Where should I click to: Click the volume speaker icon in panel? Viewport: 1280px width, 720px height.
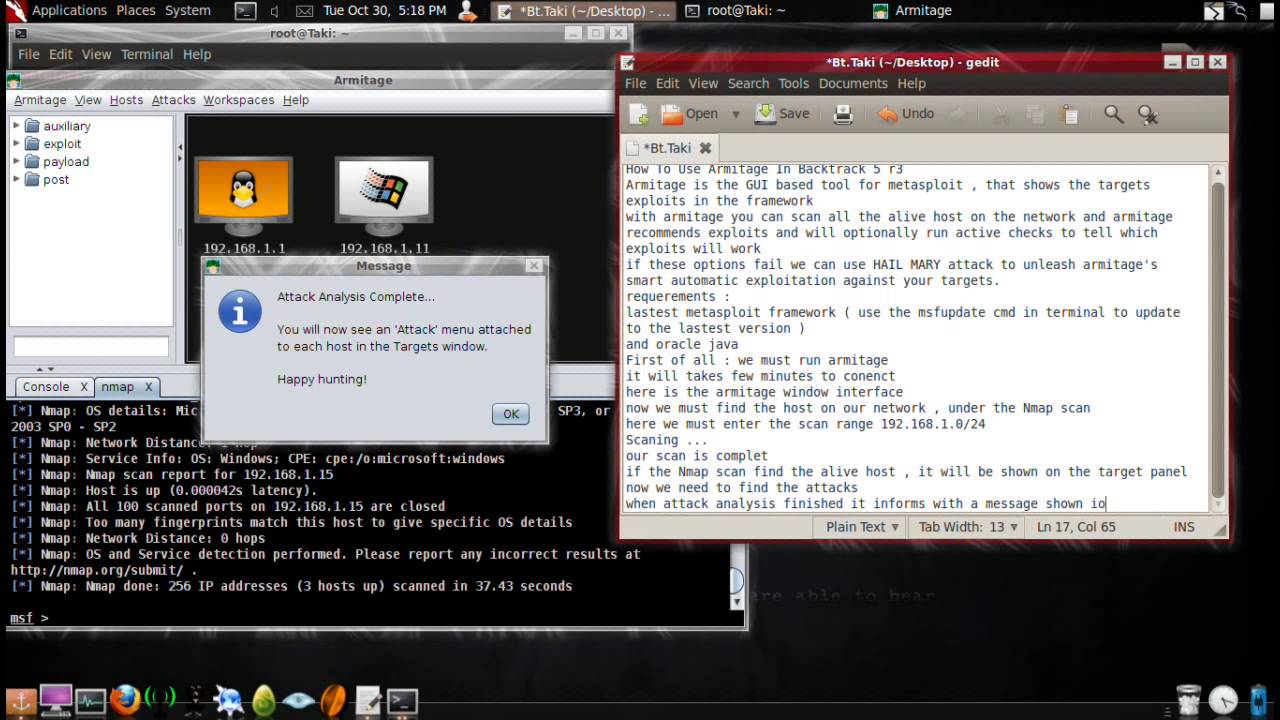pyautogui.click(x=275, y=11)
